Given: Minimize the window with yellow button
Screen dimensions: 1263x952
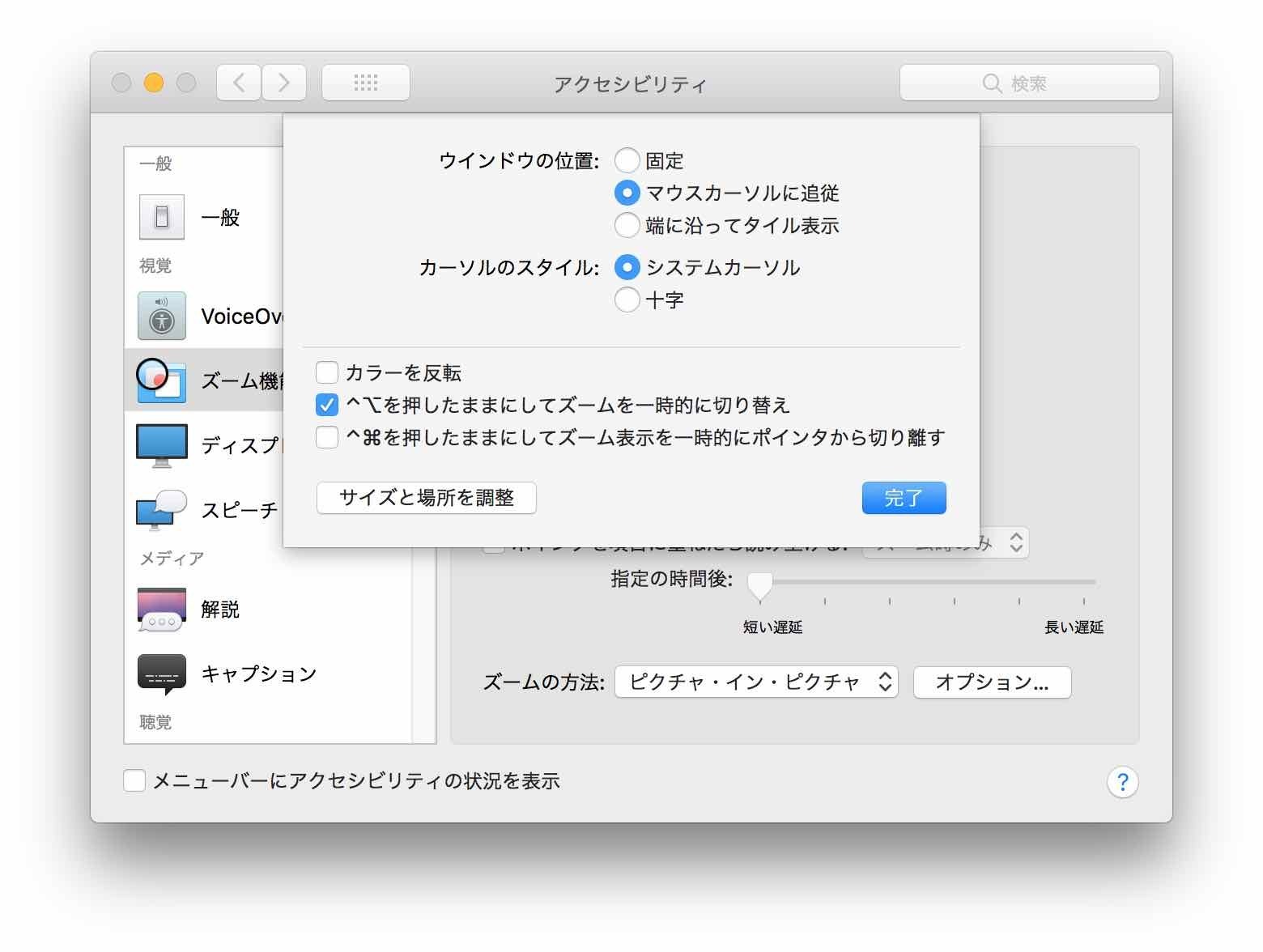Looking at the screenshot, I should pos(154,83).
